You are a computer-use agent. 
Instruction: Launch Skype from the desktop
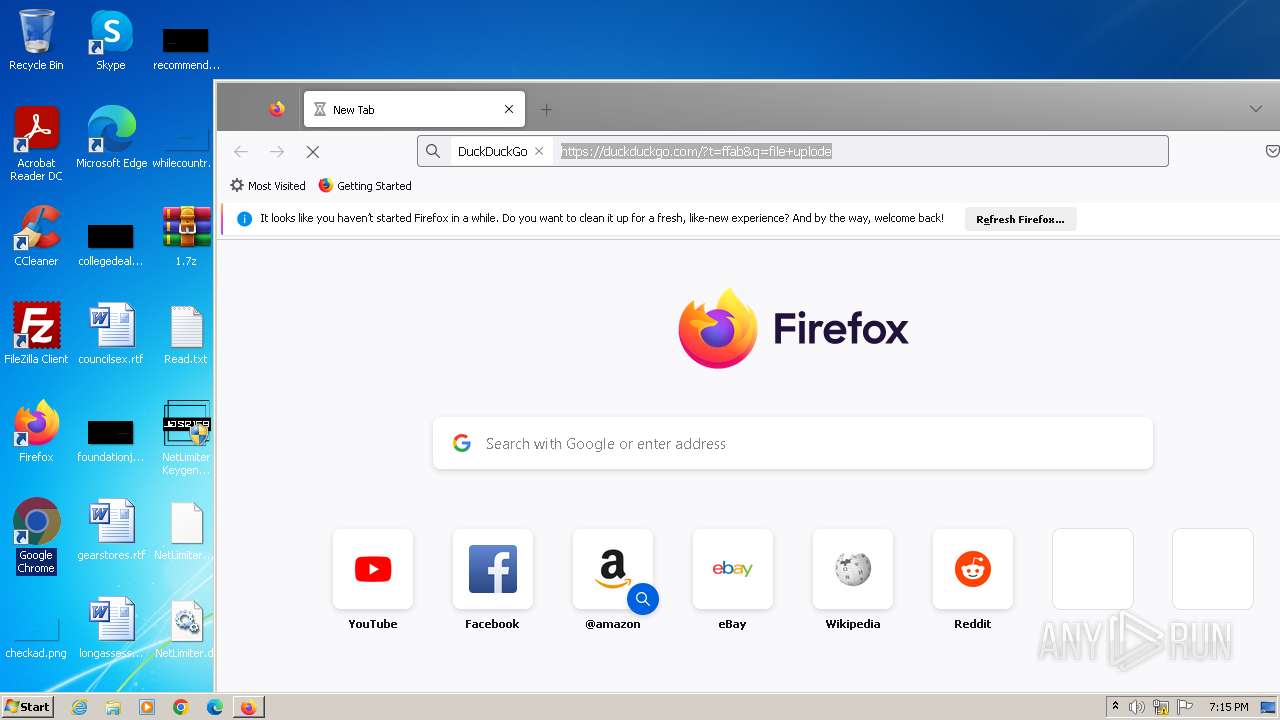[x=111, y=40]
